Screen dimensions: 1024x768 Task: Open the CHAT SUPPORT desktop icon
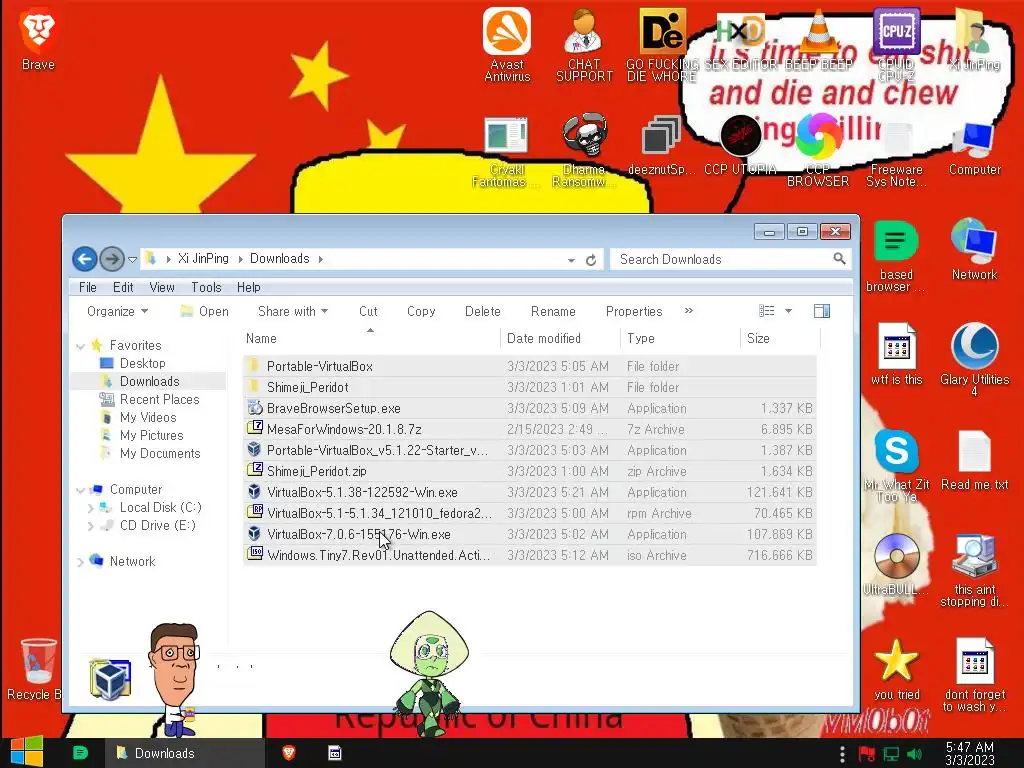pyautogui.click(x=584, y=44)
